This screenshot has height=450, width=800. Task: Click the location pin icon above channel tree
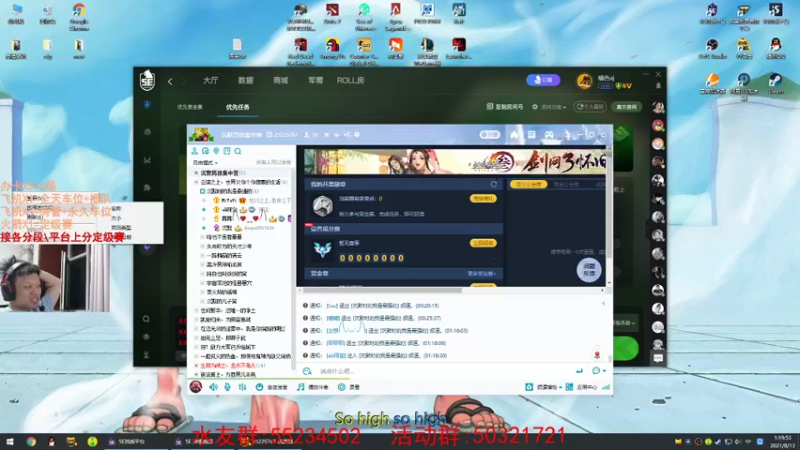pos(216,151)
